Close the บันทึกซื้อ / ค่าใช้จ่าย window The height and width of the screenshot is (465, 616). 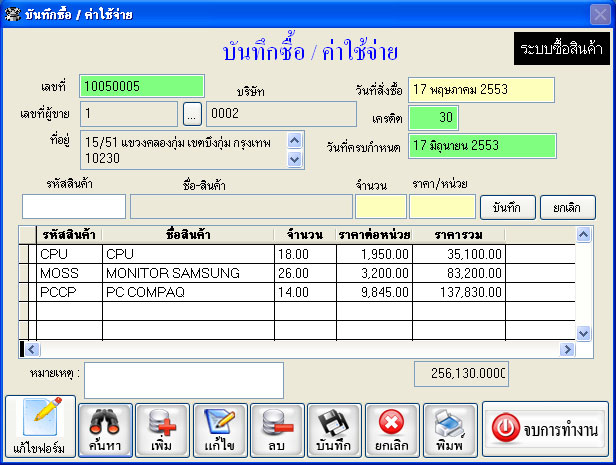(x=600, y=15)
